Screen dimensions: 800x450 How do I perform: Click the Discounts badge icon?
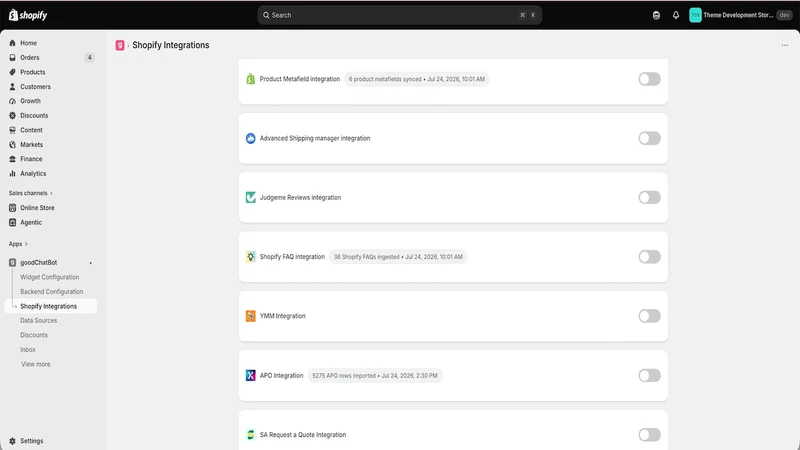(x=12, y=115)
